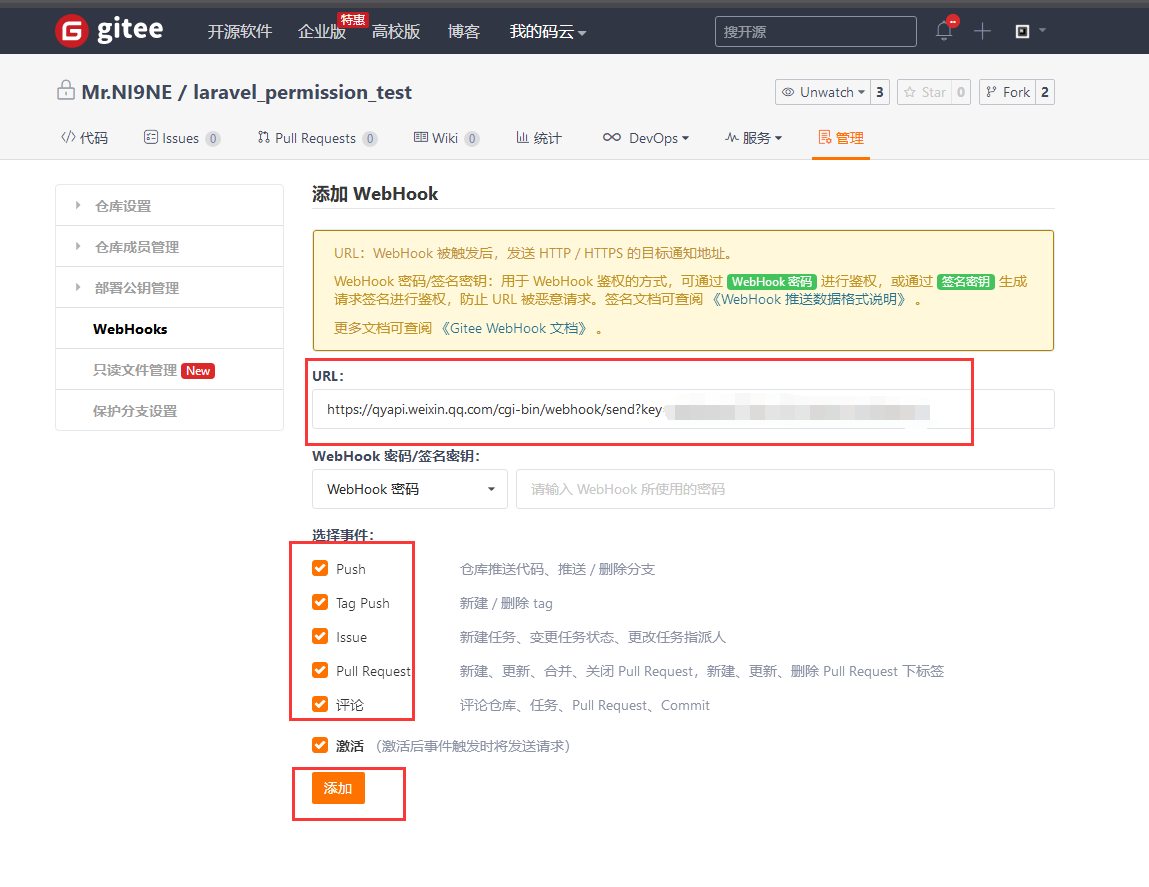Viewport: 1149px width, 887px height.
Task: Open the WebHook 密码 type dropdown
Action: point(410,489)
